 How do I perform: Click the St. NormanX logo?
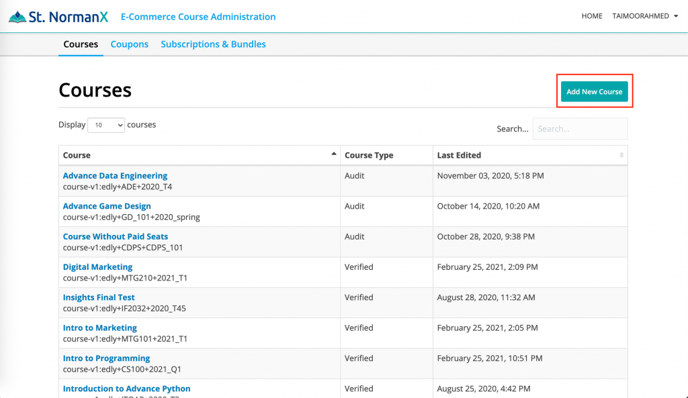click(58, 17)
